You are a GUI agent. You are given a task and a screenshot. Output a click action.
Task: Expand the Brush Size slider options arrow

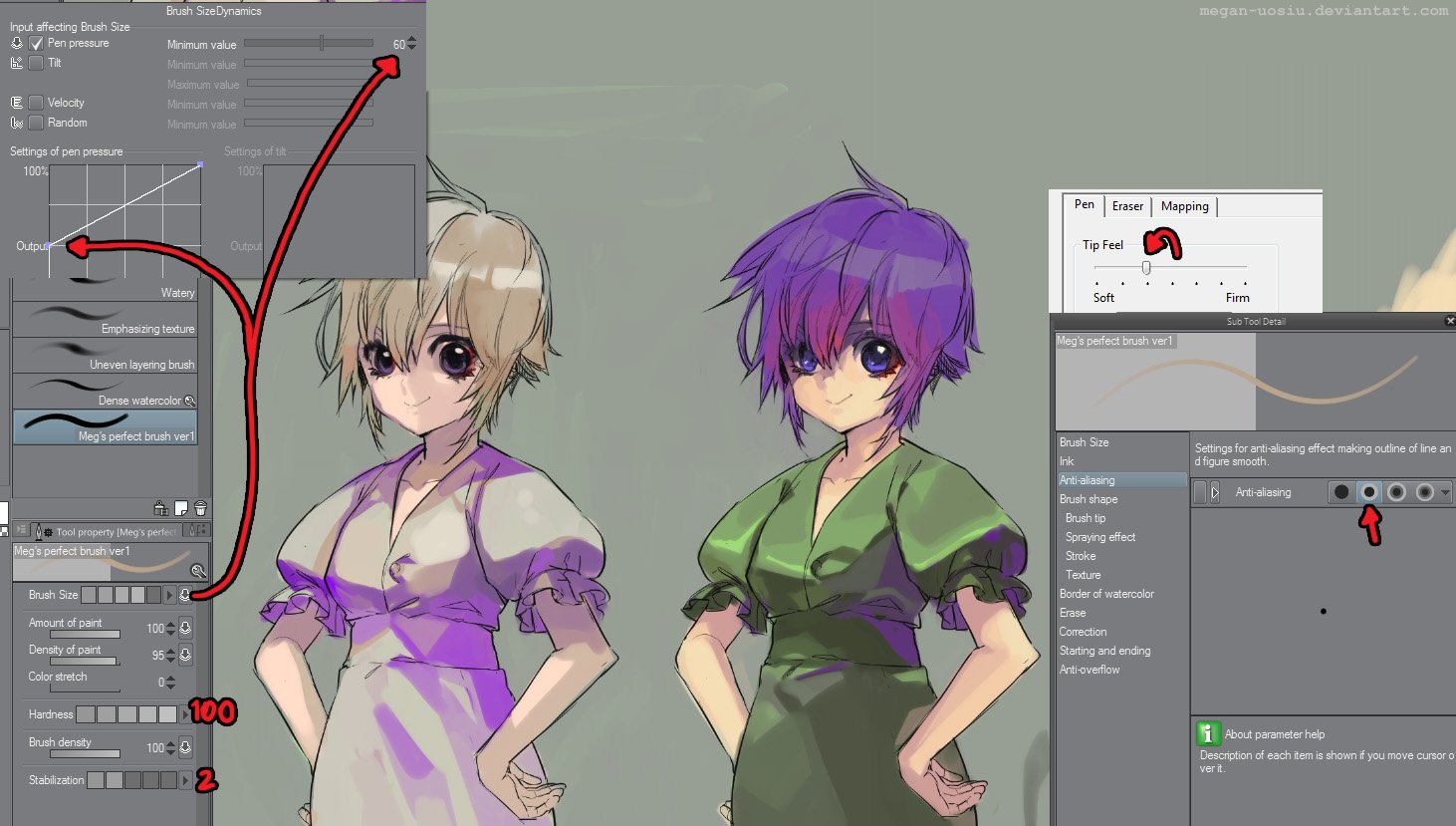[170, 594]
